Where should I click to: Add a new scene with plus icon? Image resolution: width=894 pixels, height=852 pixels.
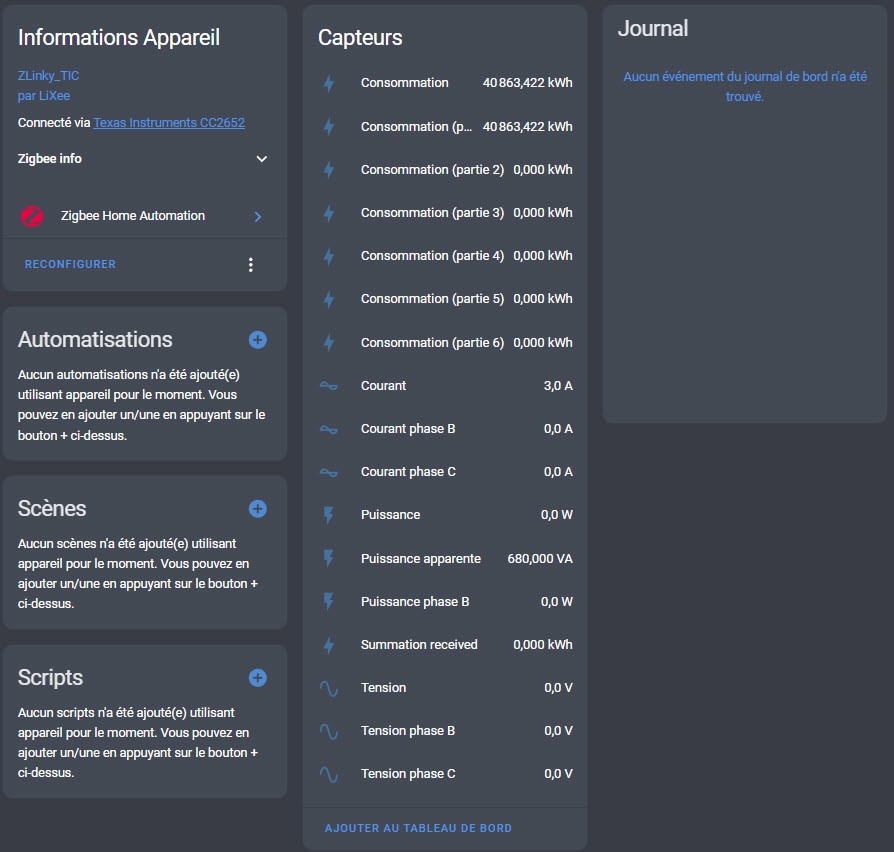(x=257, y=509)
